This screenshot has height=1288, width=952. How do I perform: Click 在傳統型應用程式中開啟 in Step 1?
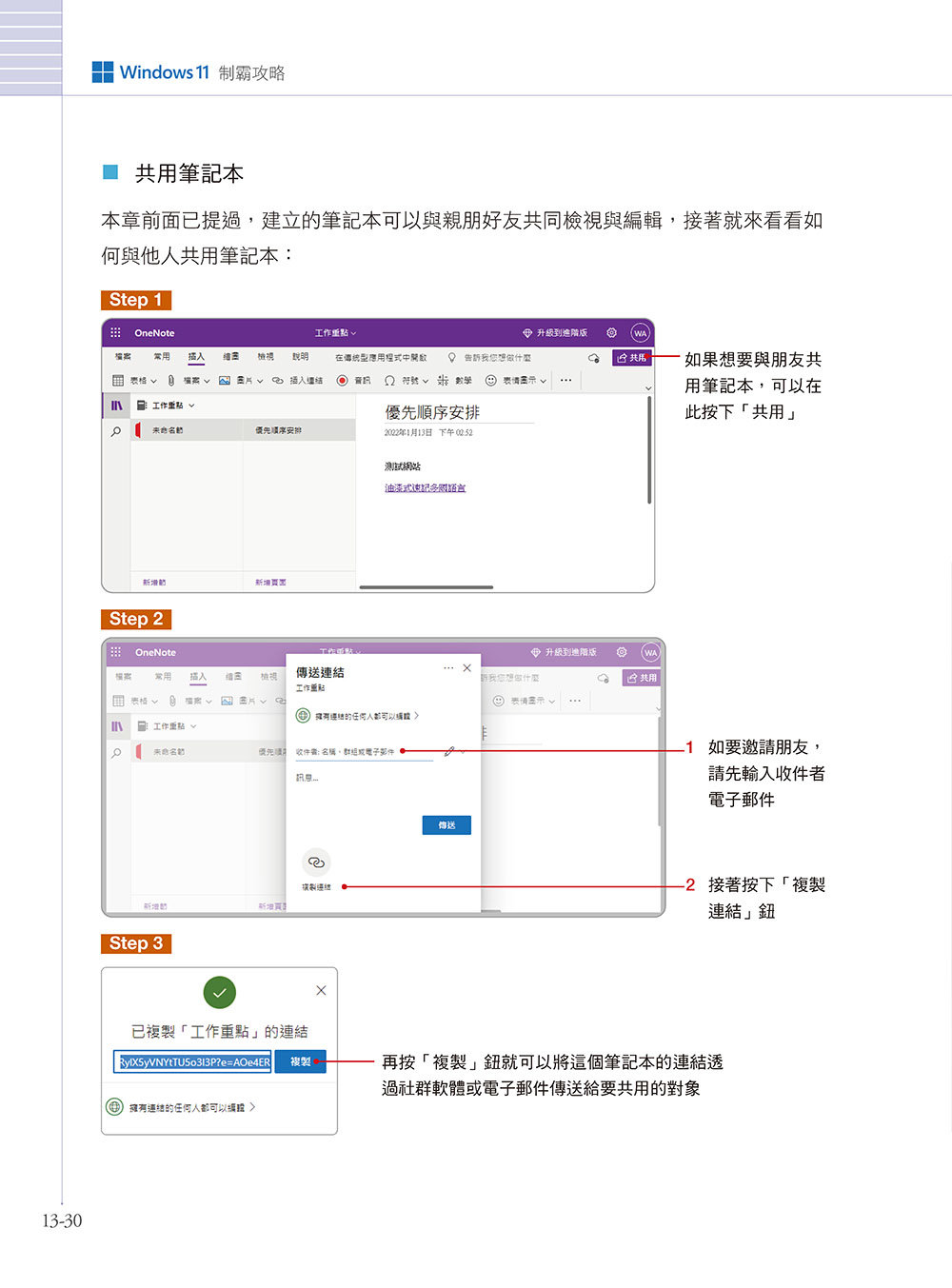pos(381,358)
